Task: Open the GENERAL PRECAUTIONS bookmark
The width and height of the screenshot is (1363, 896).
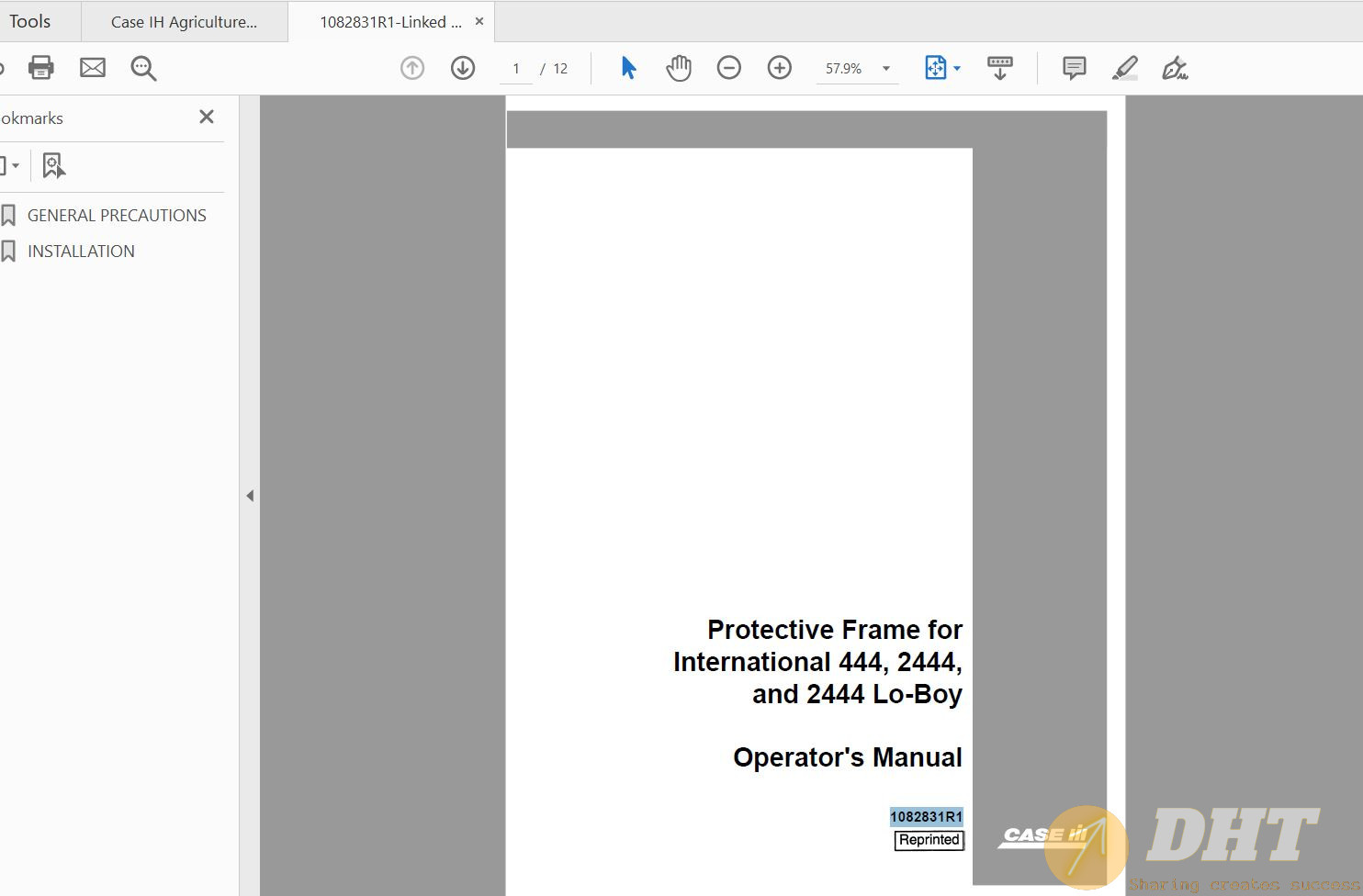Action: 117,216
